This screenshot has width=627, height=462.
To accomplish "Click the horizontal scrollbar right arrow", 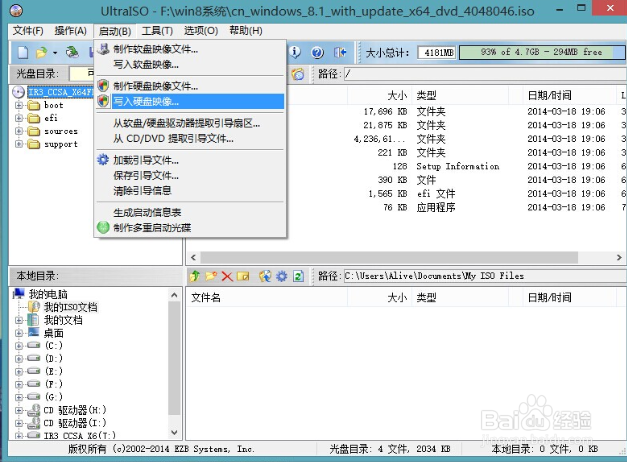I will (619, 257).
